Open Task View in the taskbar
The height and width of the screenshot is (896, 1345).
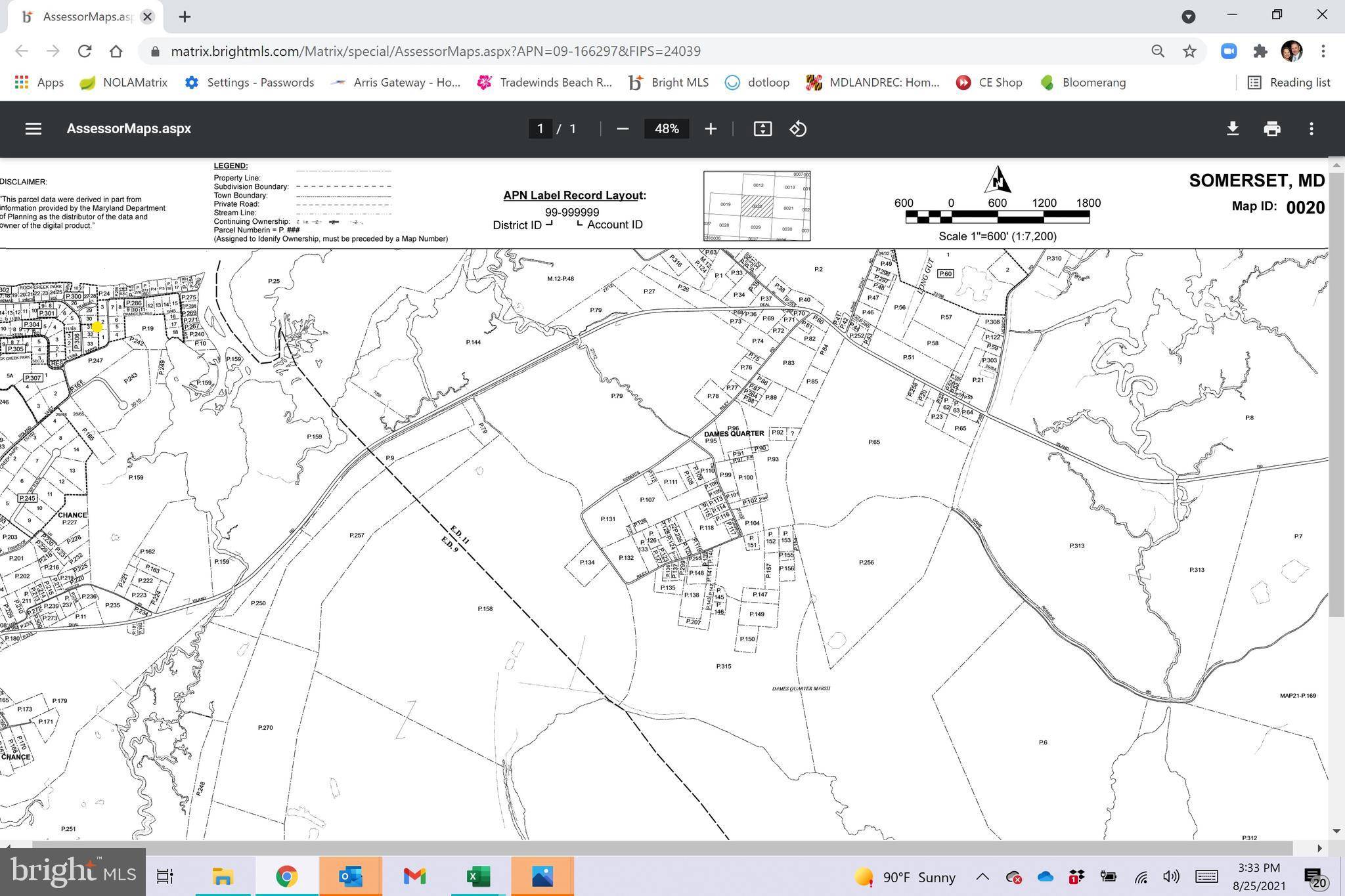click(x=164, y=876)
